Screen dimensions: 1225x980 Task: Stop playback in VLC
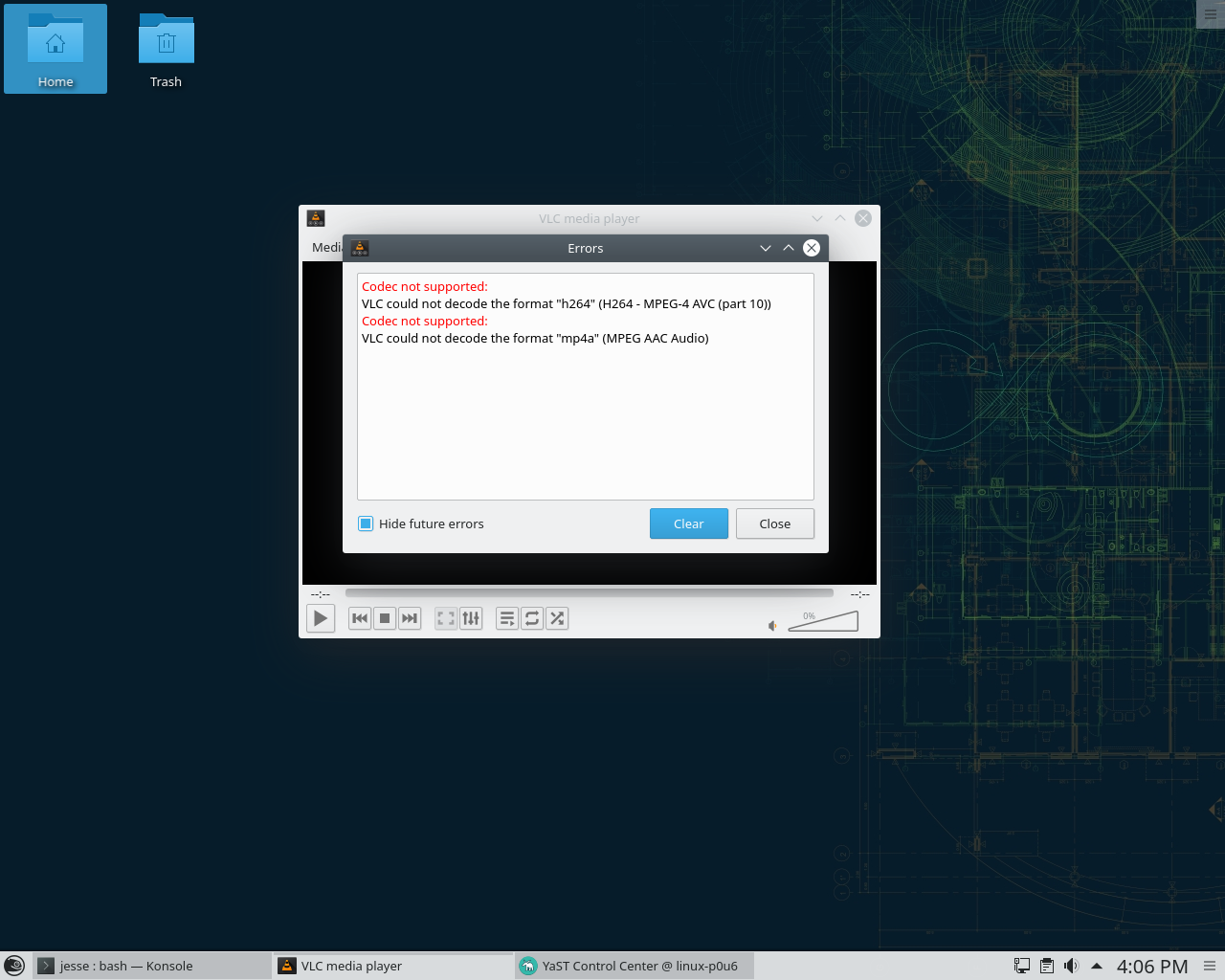pyautogui.click(x=385, y=618)
